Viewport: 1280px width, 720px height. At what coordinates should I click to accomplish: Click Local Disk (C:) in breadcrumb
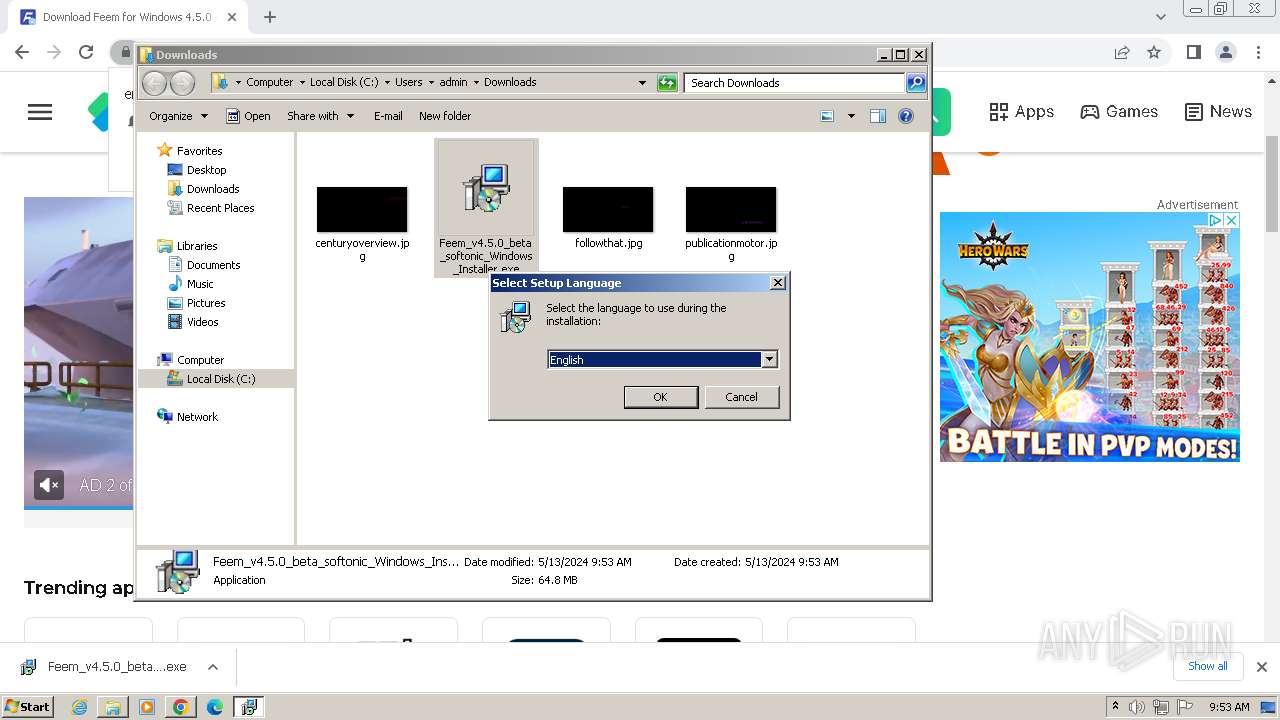tap(344, 82)
